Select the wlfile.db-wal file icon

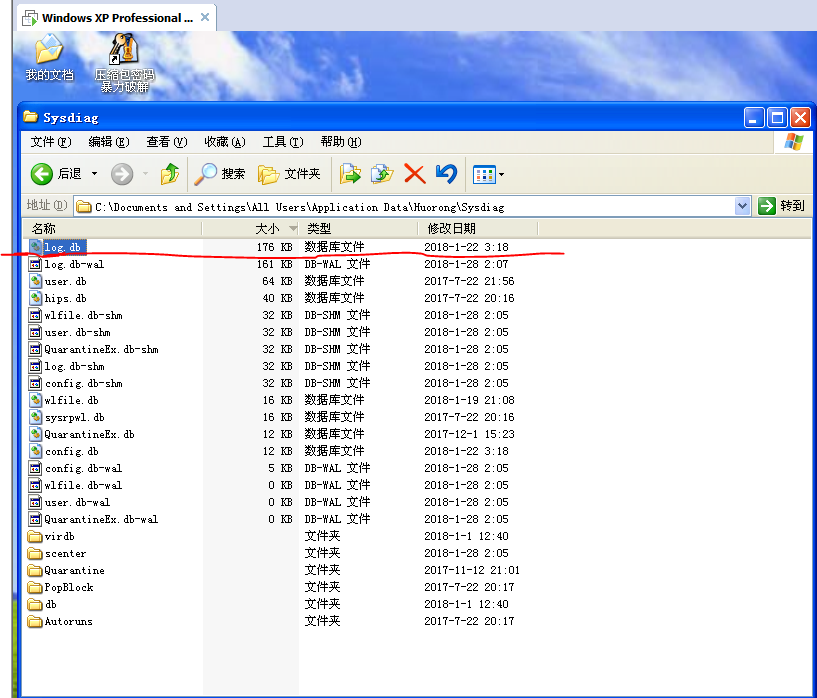(35, 485)
